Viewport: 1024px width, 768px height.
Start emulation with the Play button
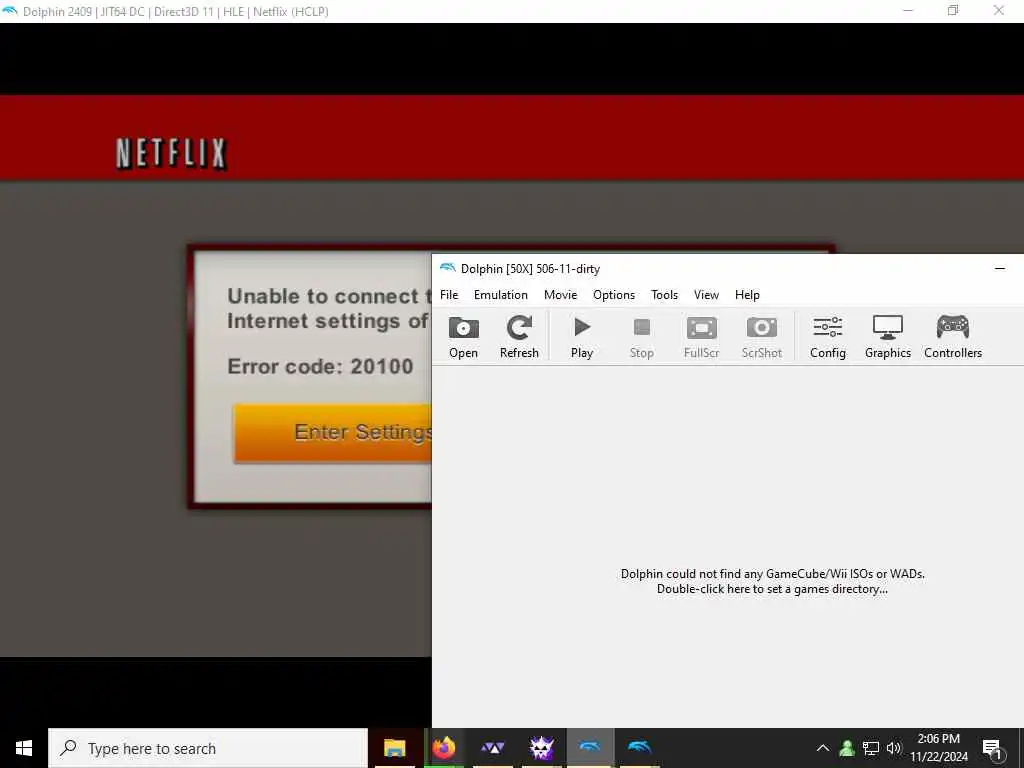[581, 337]
